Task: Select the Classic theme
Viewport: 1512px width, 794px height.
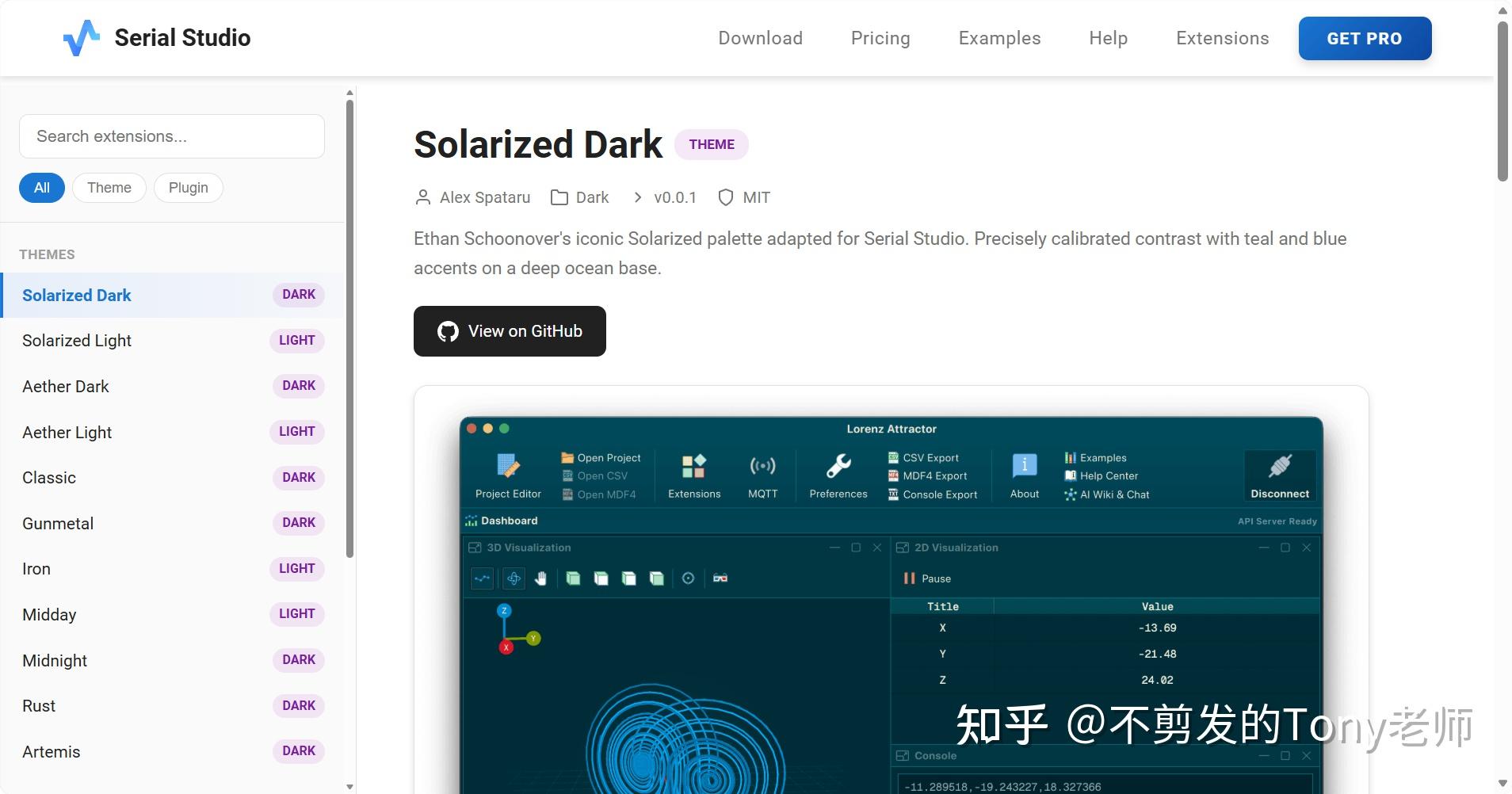Action: (x=173, y=478)
